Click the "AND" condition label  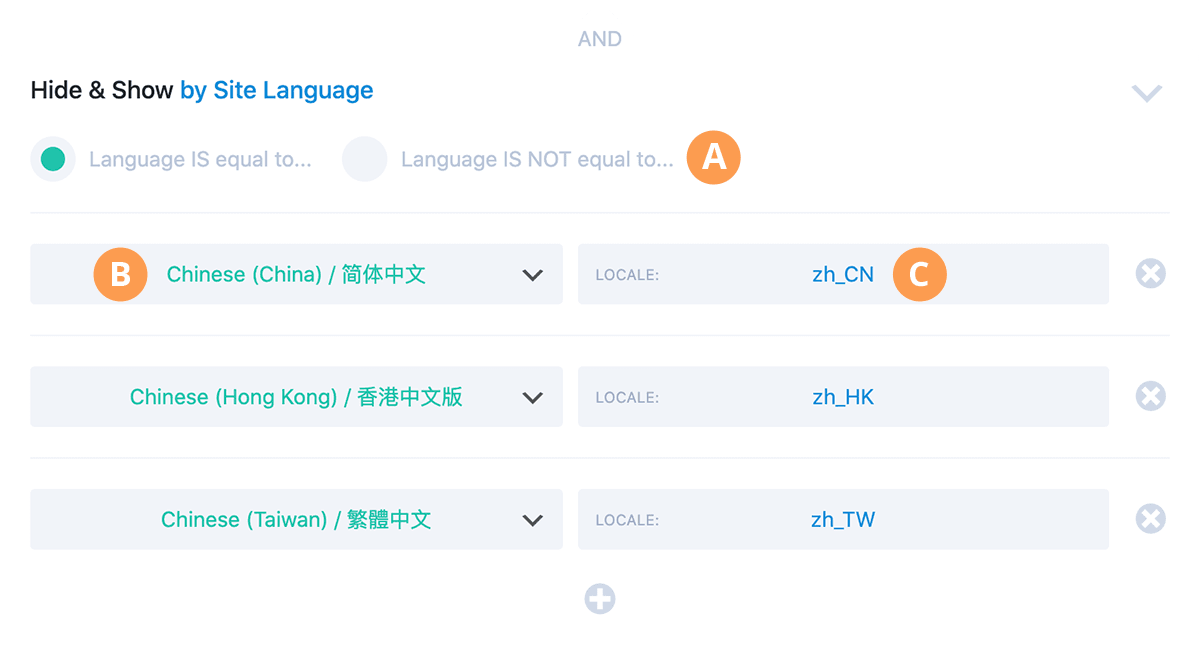coord(600,39)
